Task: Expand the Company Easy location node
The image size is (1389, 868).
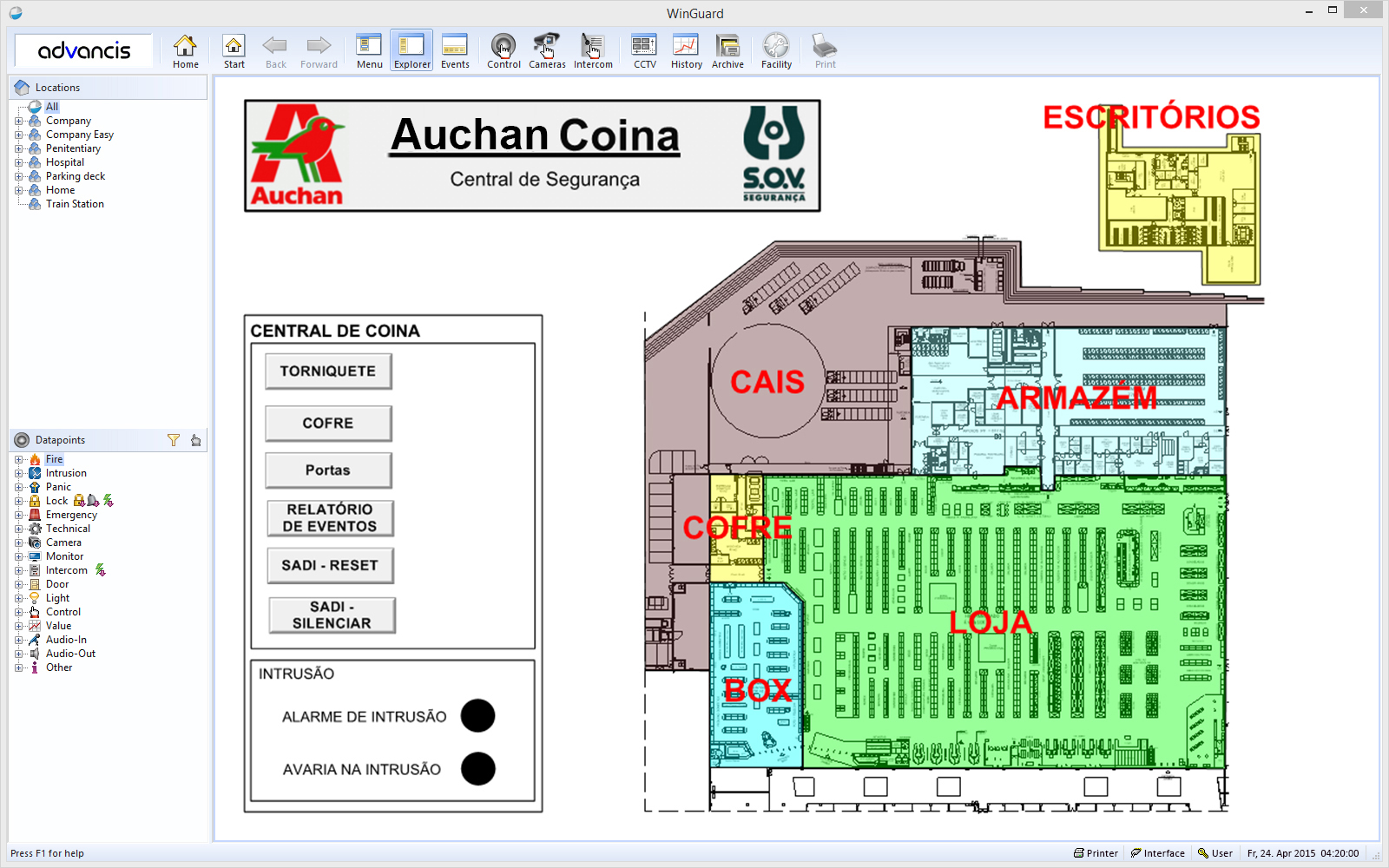Action: [x=19, y=135]
